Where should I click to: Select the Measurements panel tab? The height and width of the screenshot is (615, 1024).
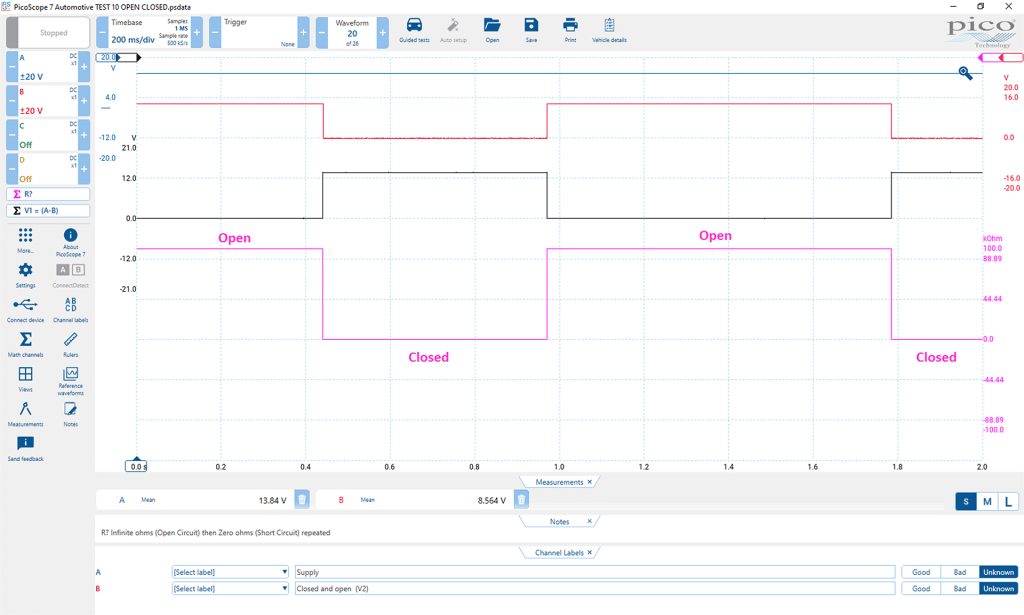coord(559,482)
